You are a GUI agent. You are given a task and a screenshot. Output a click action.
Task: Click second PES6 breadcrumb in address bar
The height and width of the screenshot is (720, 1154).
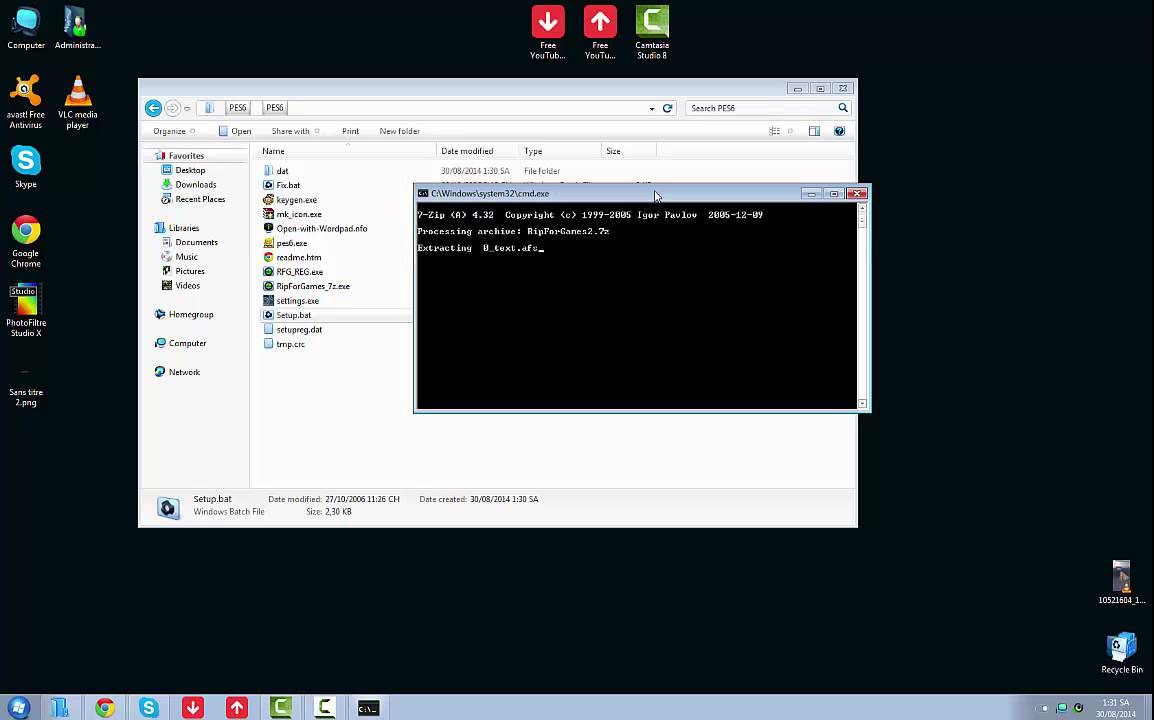pyautogui.click(x=275, y=108)
